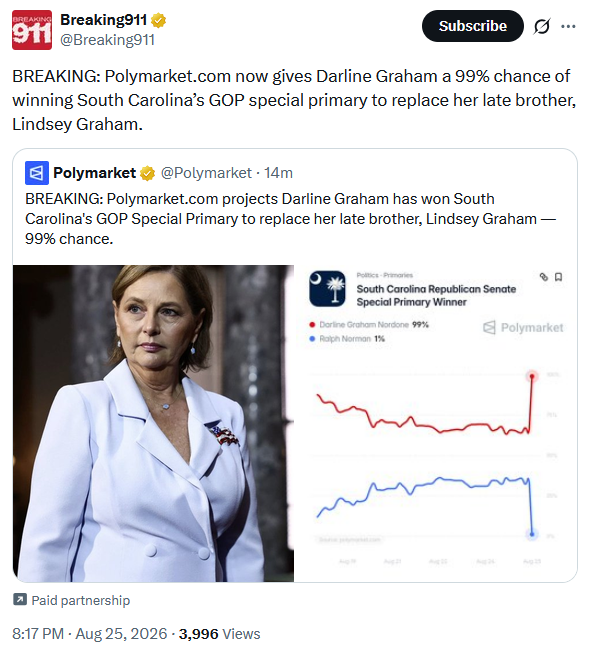This screenshot has width=592, height=651.
Task: Click the Subscribe button
Action: (x=473, y=26)
